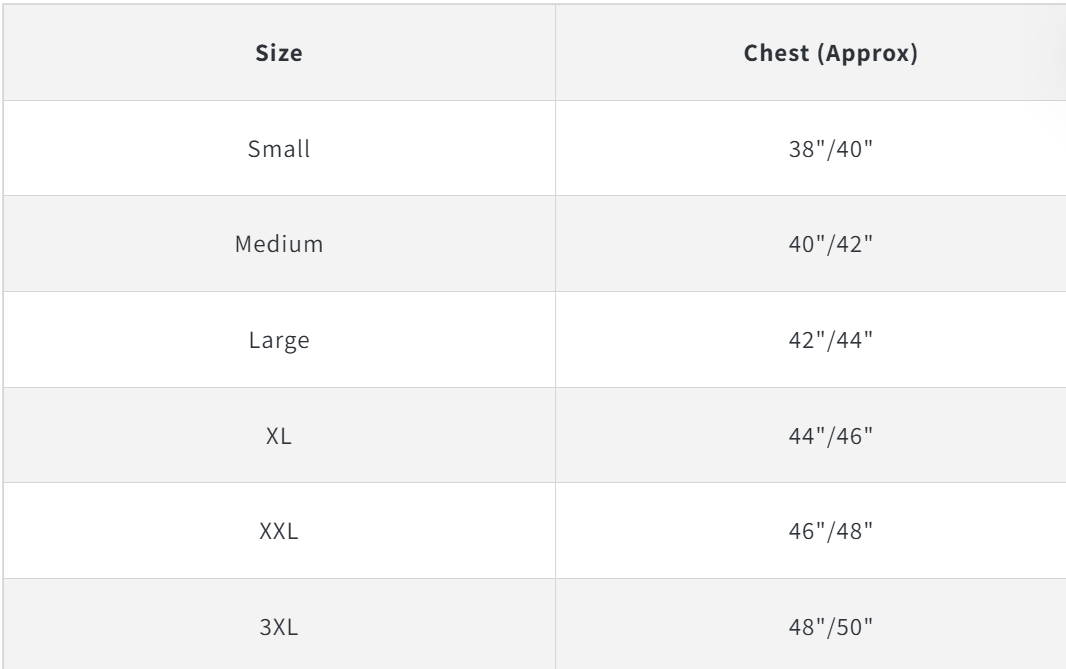The image size is (1066, 669).
Task: Click the 48"/50" chest measurement
Action: click(x=831, y=628)
